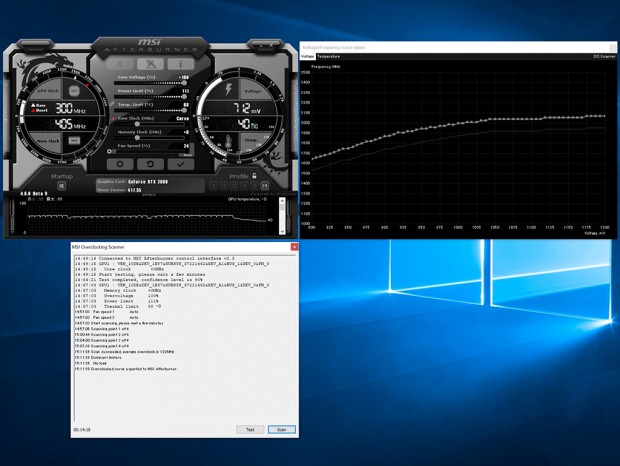Screen dimensions: 620x466
Task: Open Afterburner settings gear button
Action: click(x=120, y=164)
